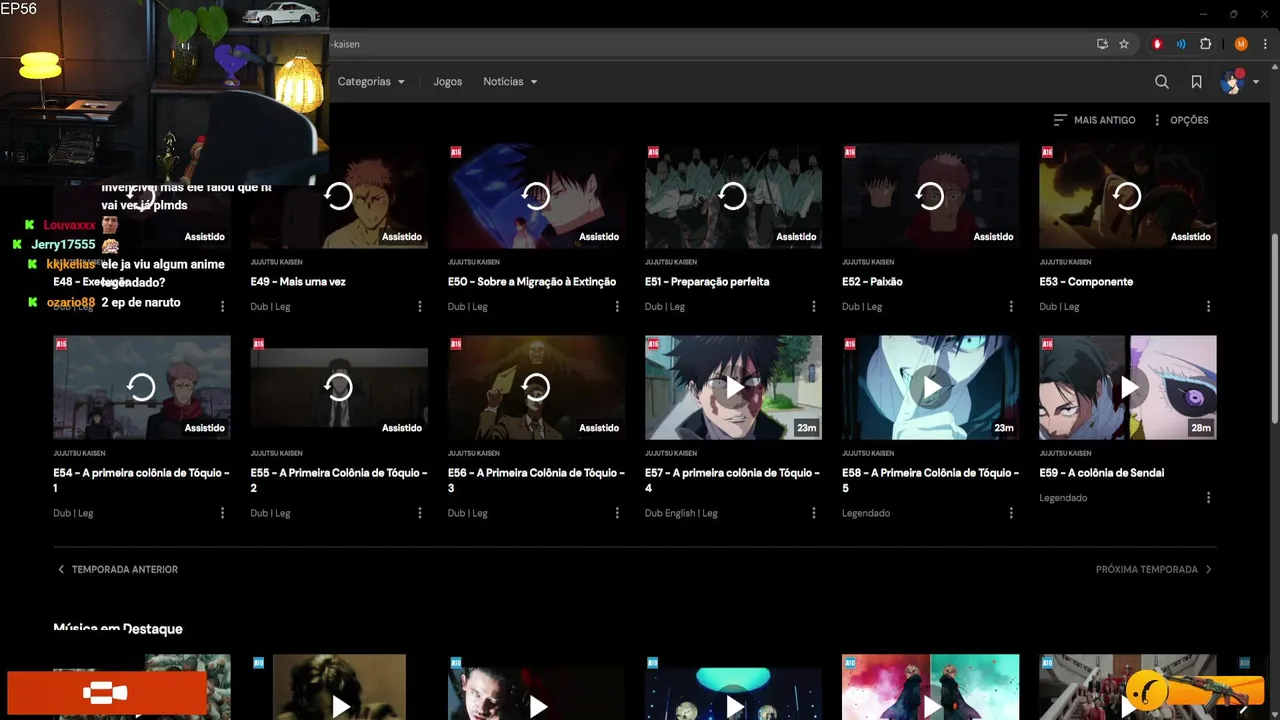Open the blue moon stage music thumbnail

[733, 687]
